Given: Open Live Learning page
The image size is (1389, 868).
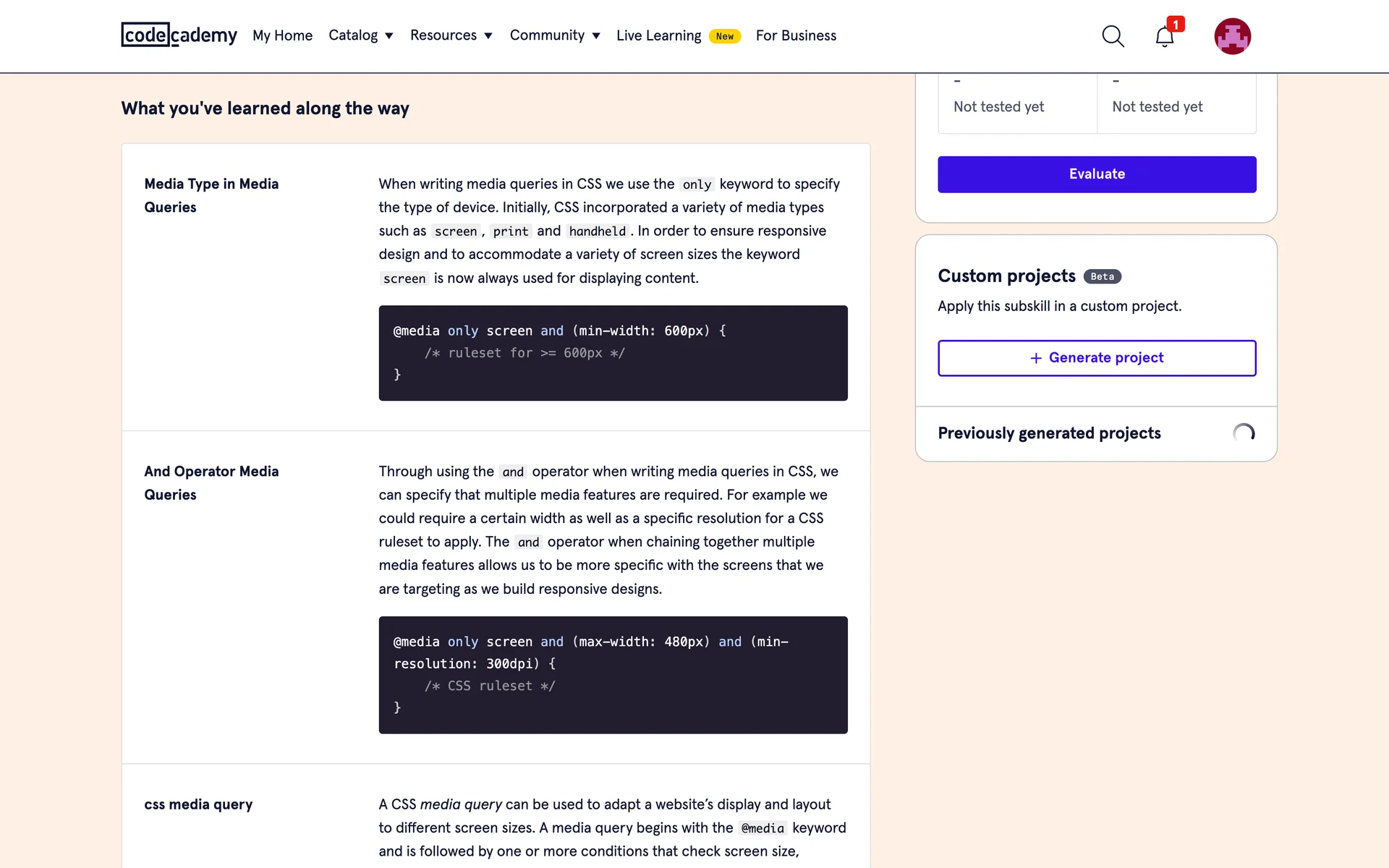Looking at the screenshot, I should pyautogui.click(x=658, y=35).
